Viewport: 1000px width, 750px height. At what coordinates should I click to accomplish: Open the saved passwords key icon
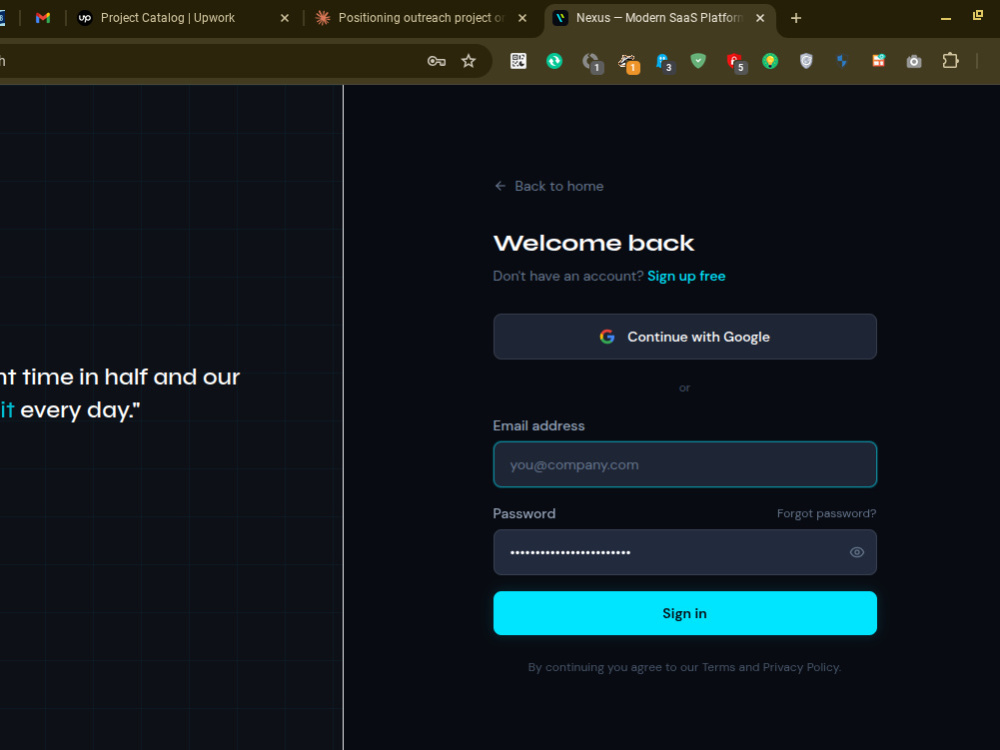[x=436, y=61]
